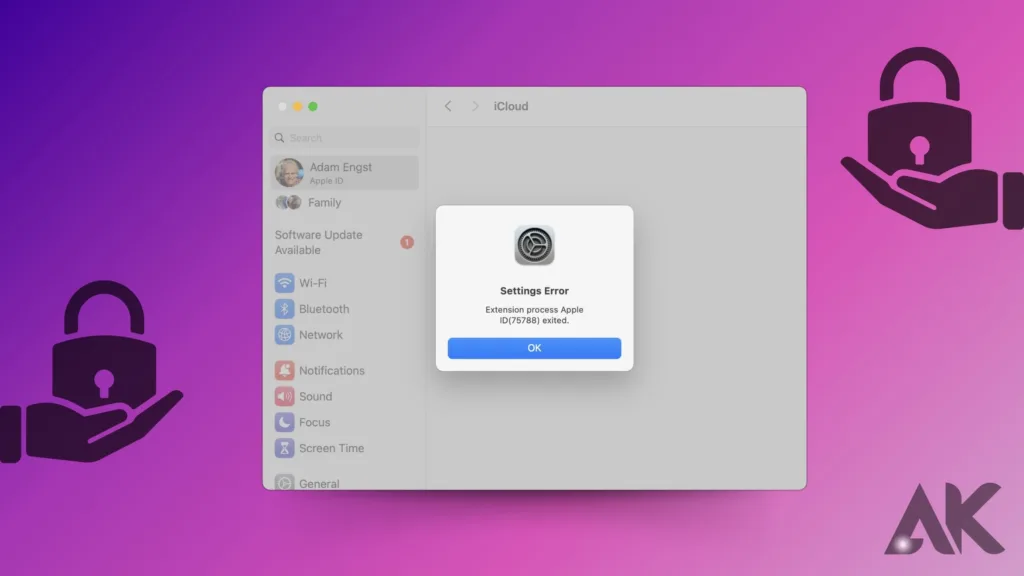Click the Search field in the sidebar
This screenshot has height=576, width=1024.
345,138
